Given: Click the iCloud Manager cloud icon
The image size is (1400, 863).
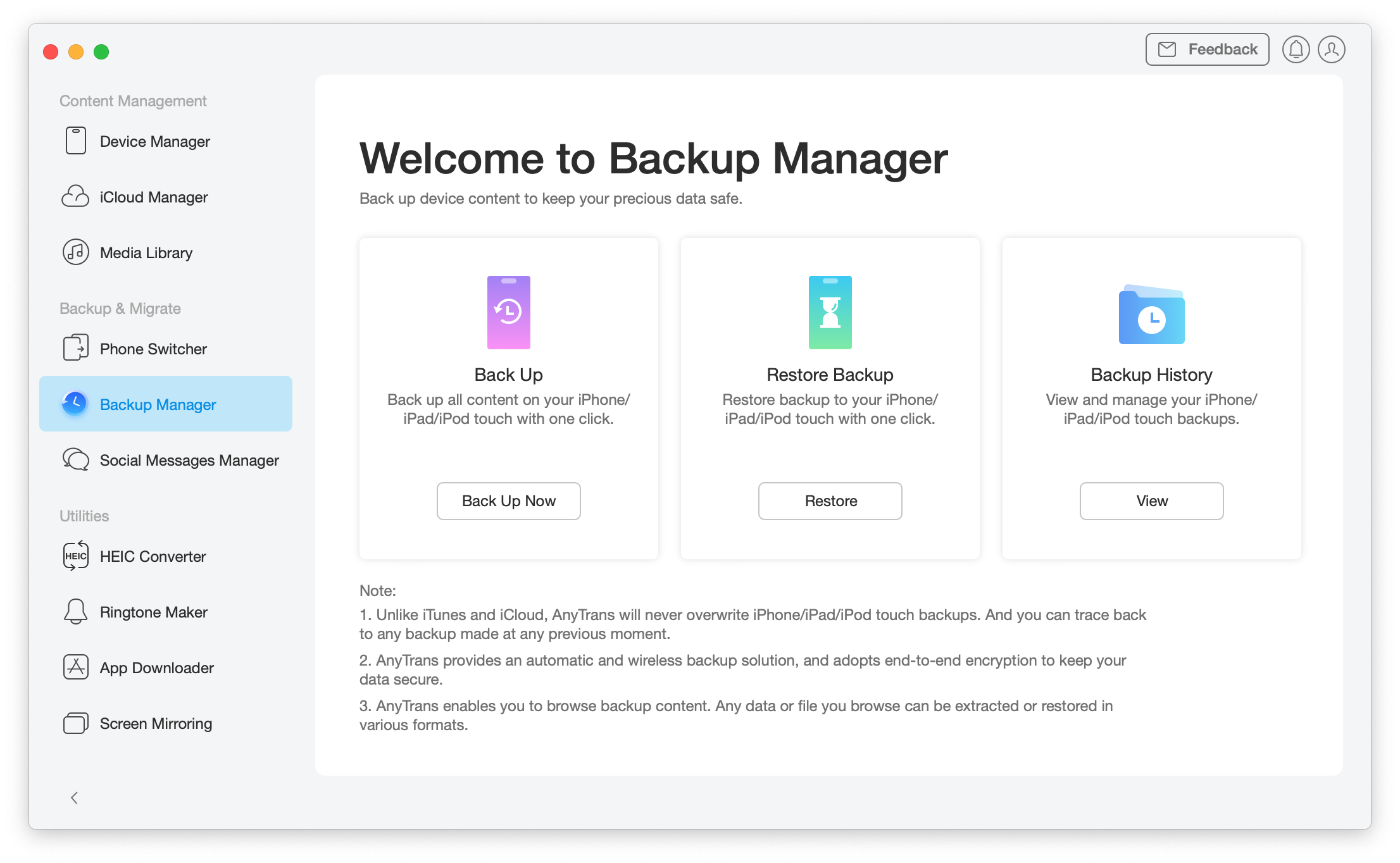Looking at the screenshot, I should point(75,197).
